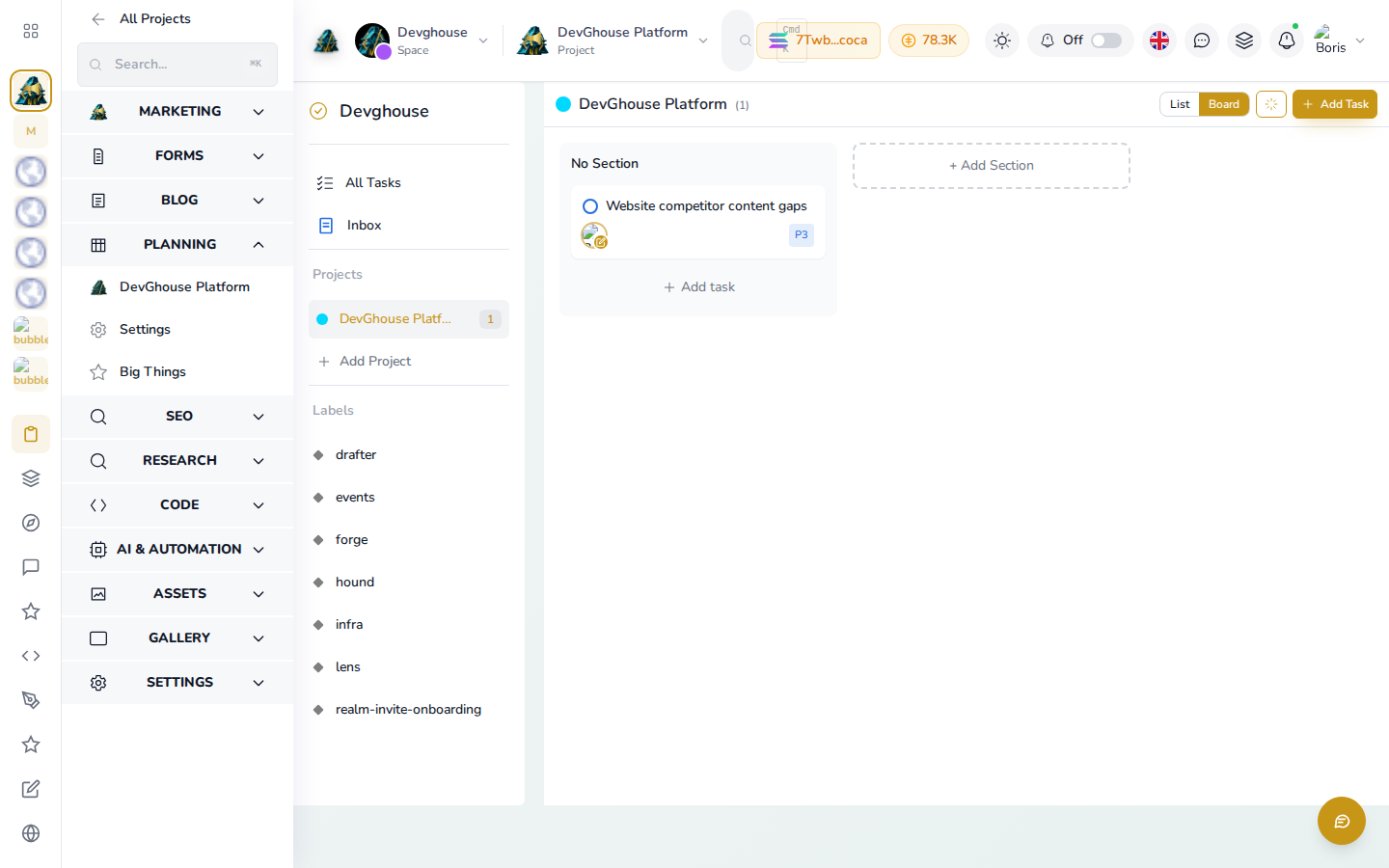Open the pen tool icon in left rail
1389x868 pixels.
tap(31, 700)
